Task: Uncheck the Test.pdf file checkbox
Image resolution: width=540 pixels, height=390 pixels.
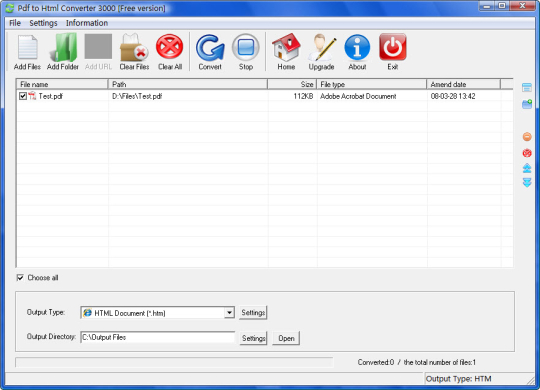Action: (23, 96)
